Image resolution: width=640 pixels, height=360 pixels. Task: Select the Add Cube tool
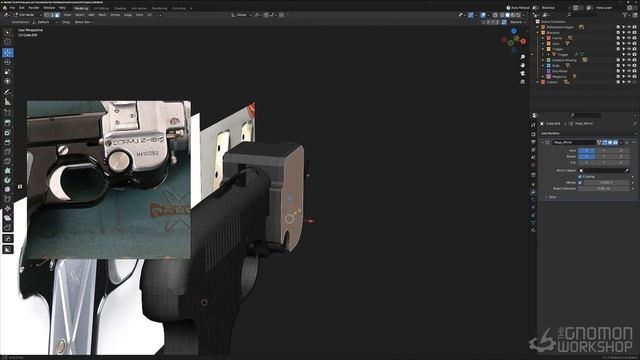click(x=7, y=113)
